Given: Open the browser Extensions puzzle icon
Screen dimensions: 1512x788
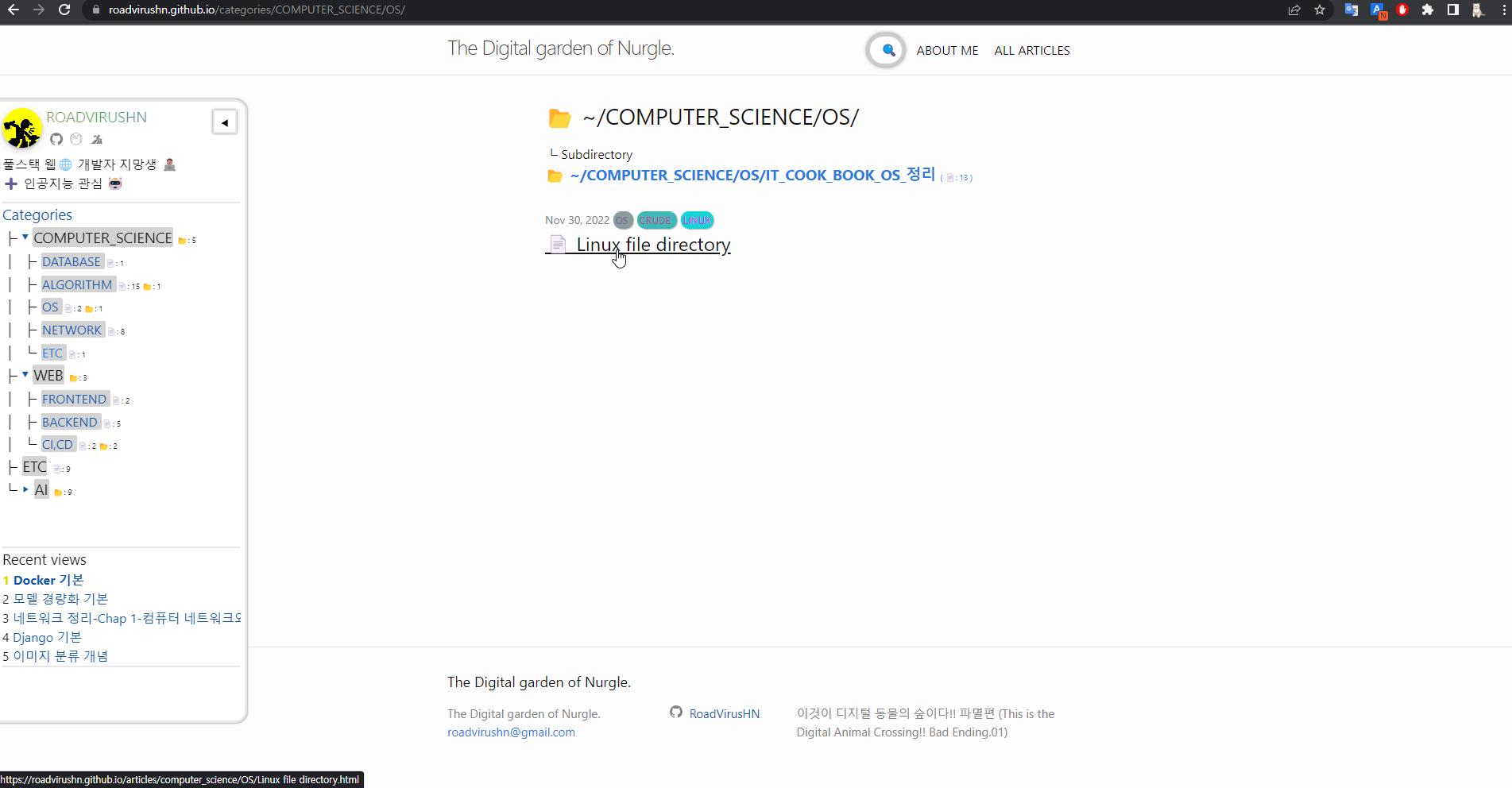Looking at the screenshot, I should coord(1428,10).
